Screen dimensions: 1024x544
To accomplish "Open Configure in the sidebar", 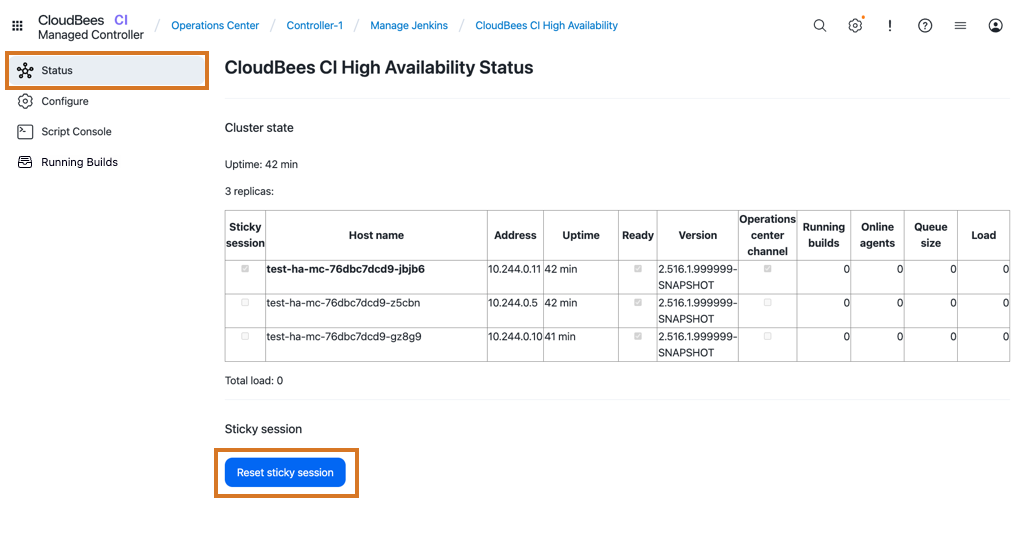I will point(64,102).
